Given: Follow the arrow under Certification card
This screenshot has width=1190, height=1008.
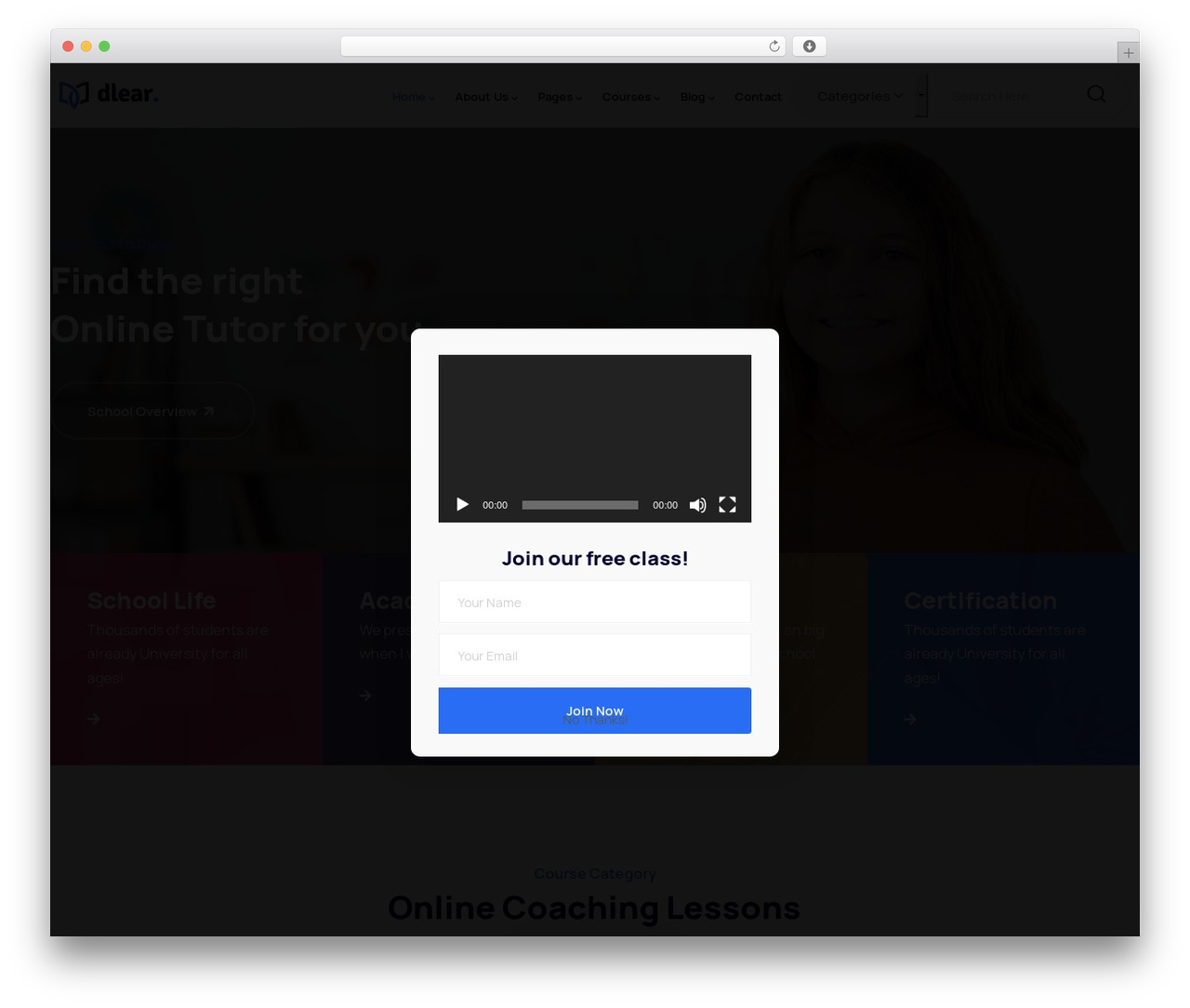Looking at the screenshot, I should pos(910,719).
